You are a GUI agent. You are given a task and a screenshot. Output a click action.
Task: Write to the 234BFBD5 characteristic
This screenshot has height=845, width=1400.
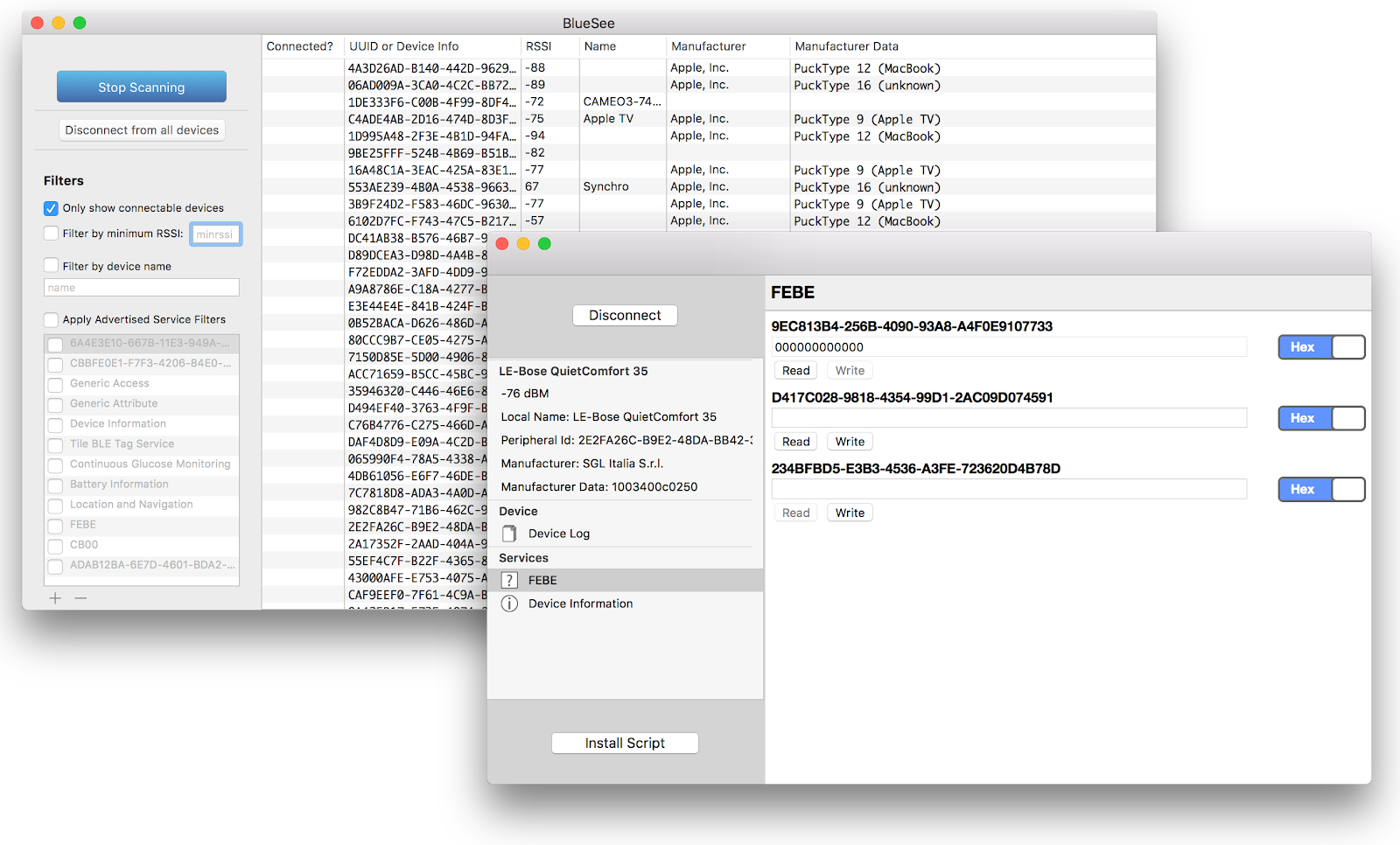click(x=850, y=513)
